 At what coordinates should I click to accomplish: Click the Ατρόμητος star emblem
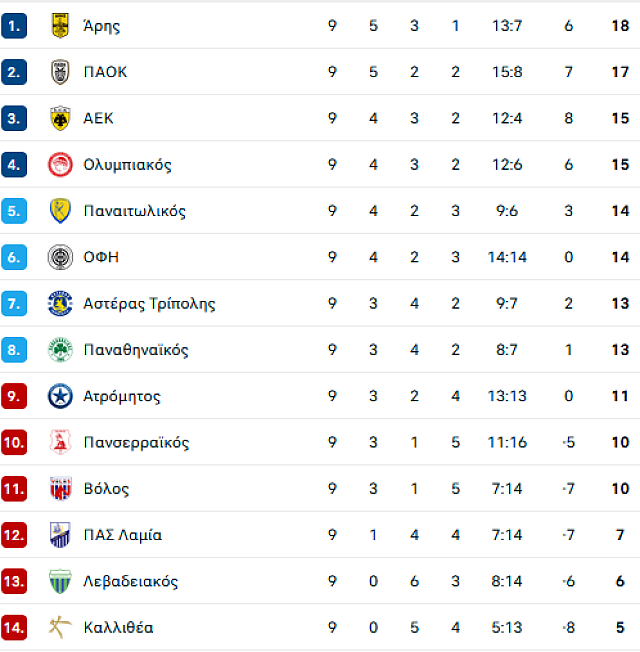(x=60, y=396)
